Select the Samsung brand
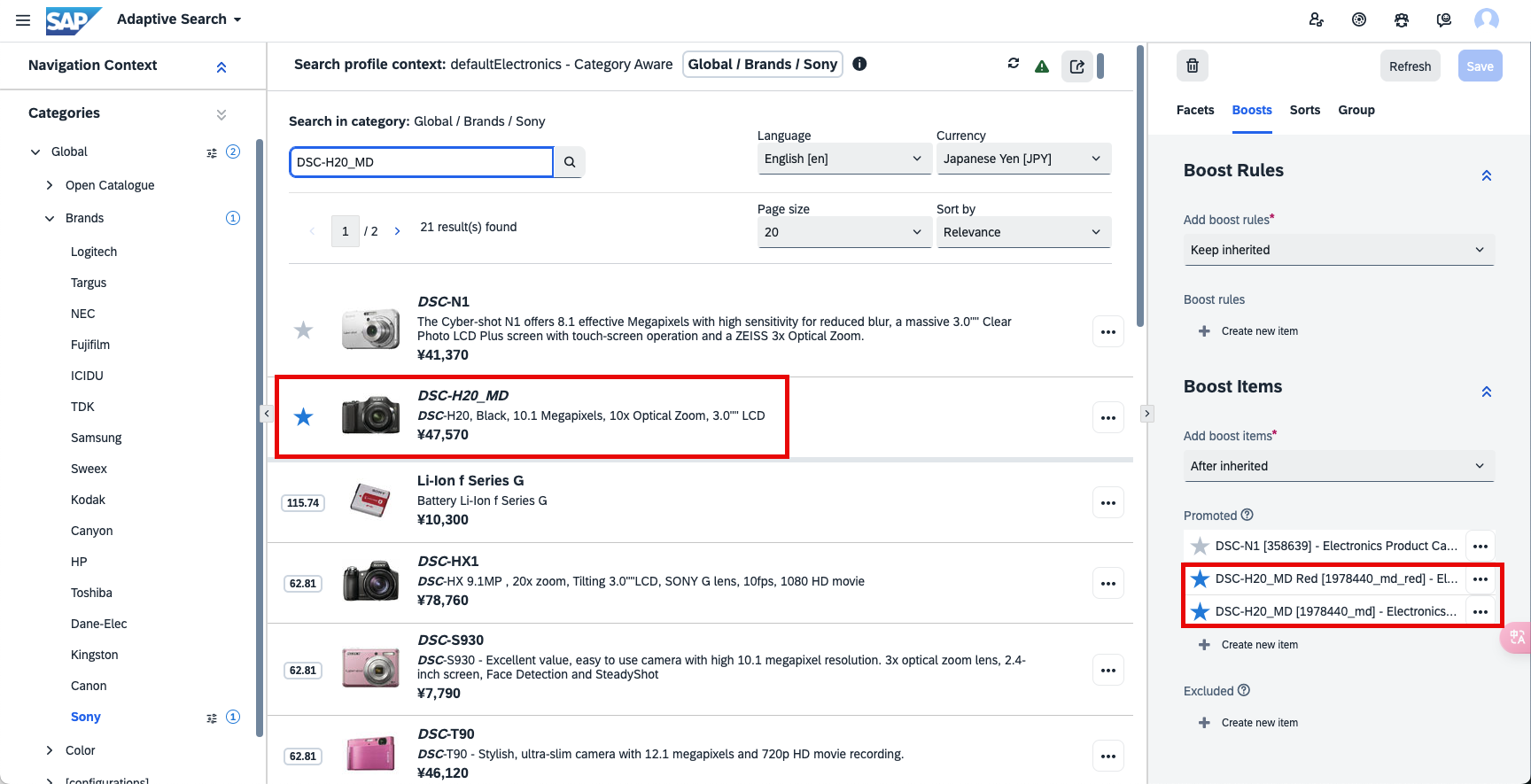1531x784 pixels. point(97,438)
